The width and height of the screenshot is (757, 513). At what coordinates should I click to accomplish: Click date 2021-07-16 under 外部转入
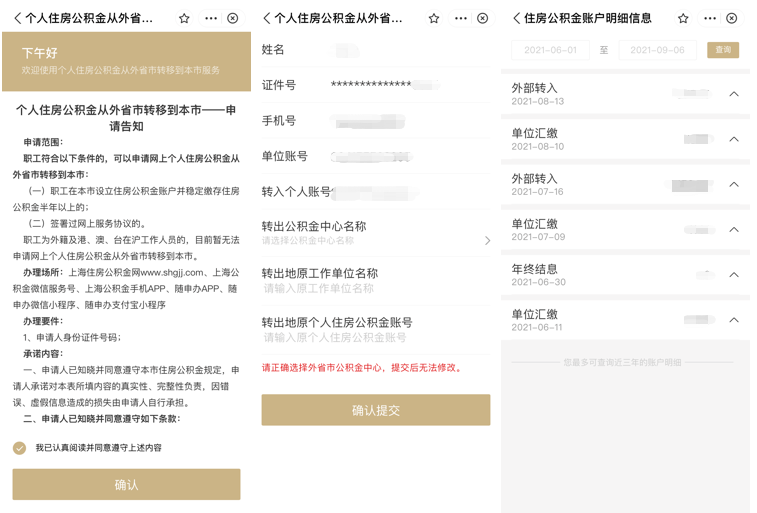click(537, 192)
